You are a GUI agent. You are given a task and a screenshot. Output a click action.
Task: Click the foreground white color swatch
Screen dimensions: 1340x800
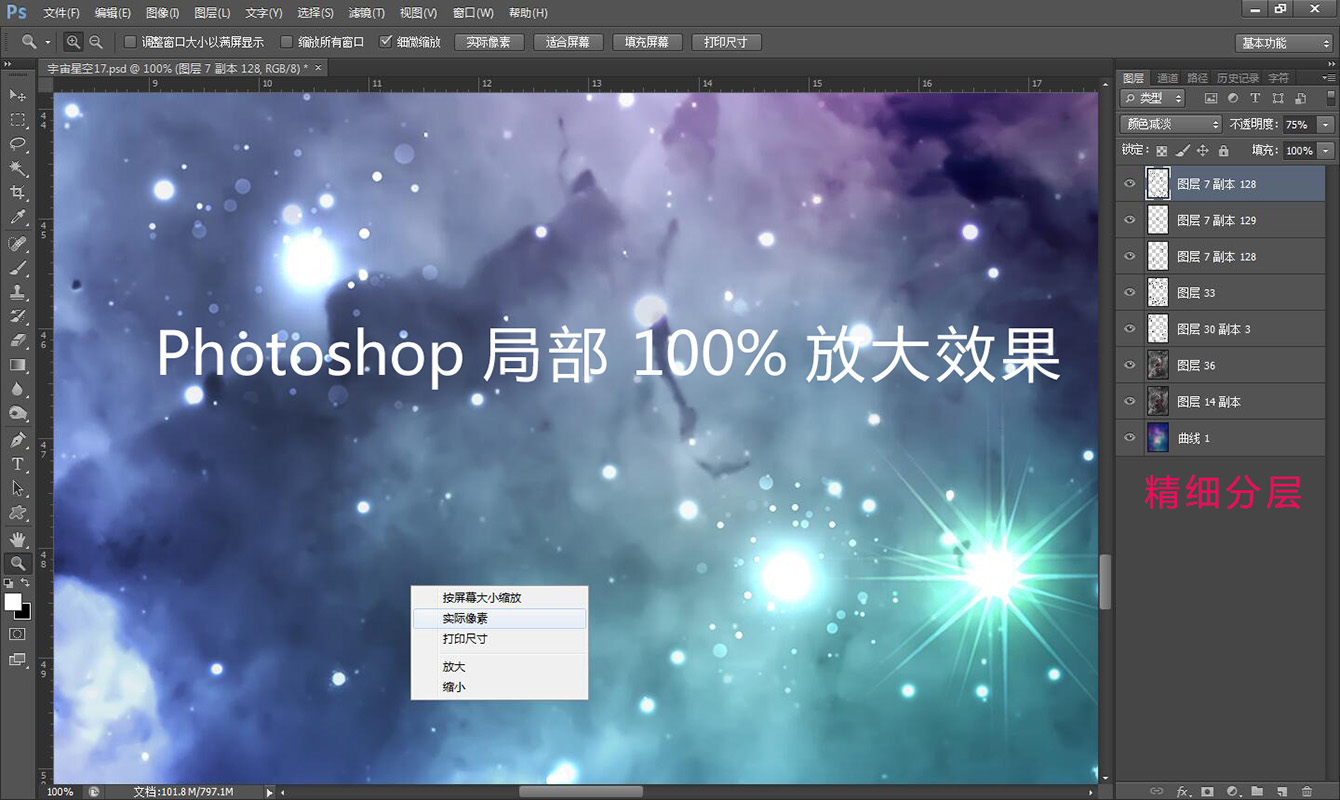point(12,601)
